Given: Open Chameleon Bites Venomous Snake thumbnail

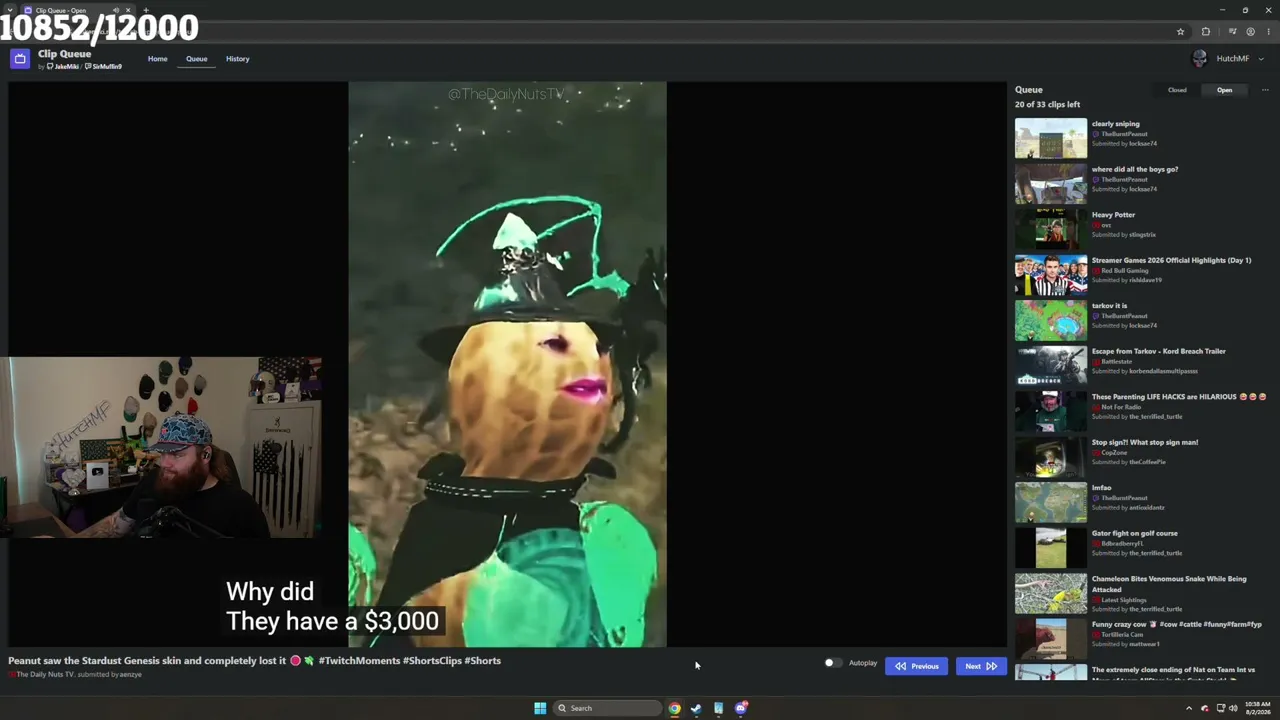Looking at the screenshot, I should (1051, 593).
